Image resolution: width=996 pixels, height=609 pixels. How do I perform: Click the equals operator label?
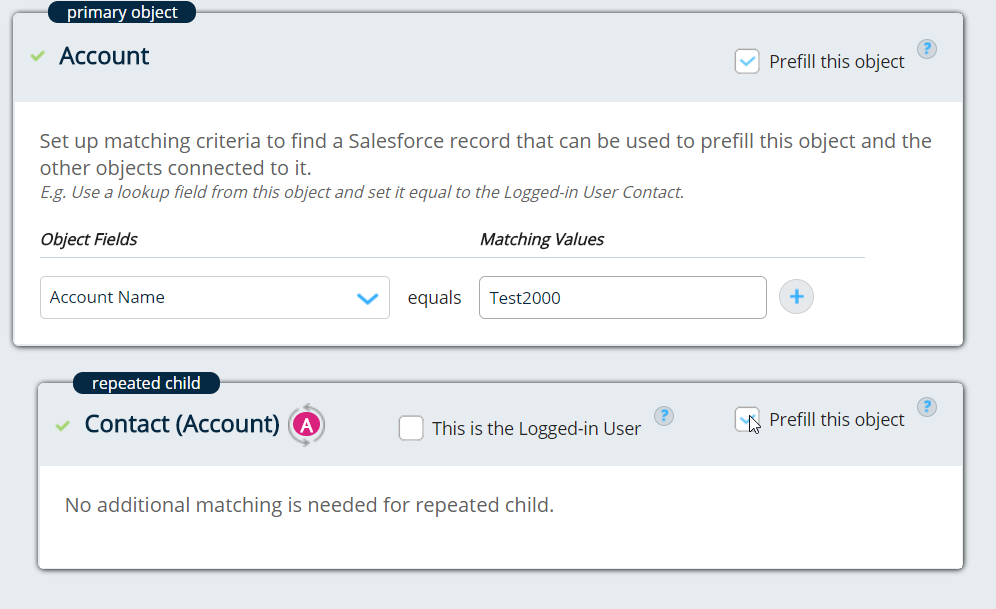[x=434, y=298]
